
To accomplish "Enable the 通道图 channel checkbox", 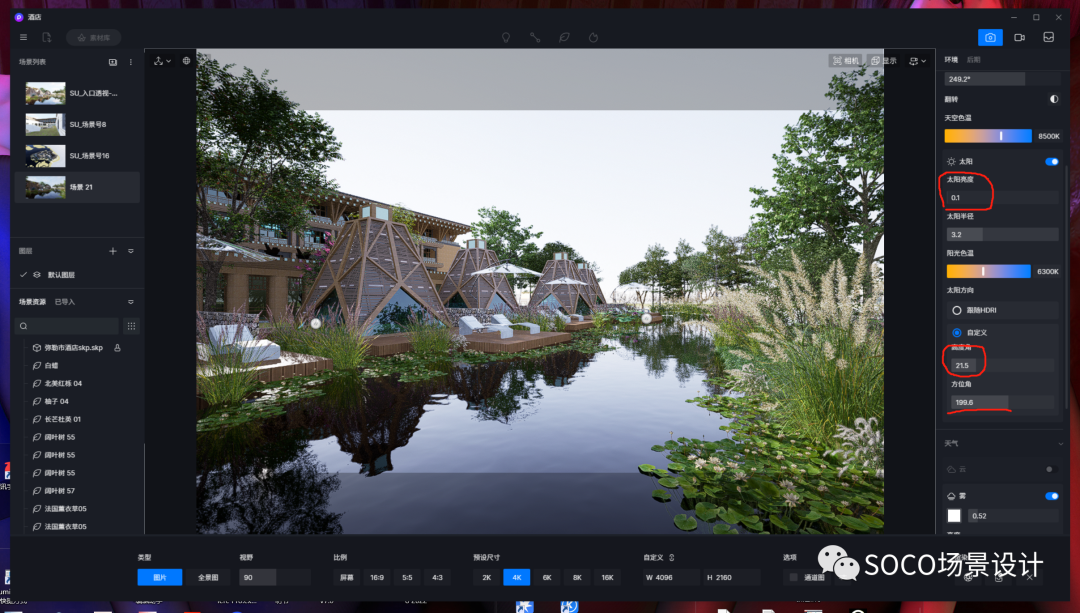I will (x=793, y=577).
